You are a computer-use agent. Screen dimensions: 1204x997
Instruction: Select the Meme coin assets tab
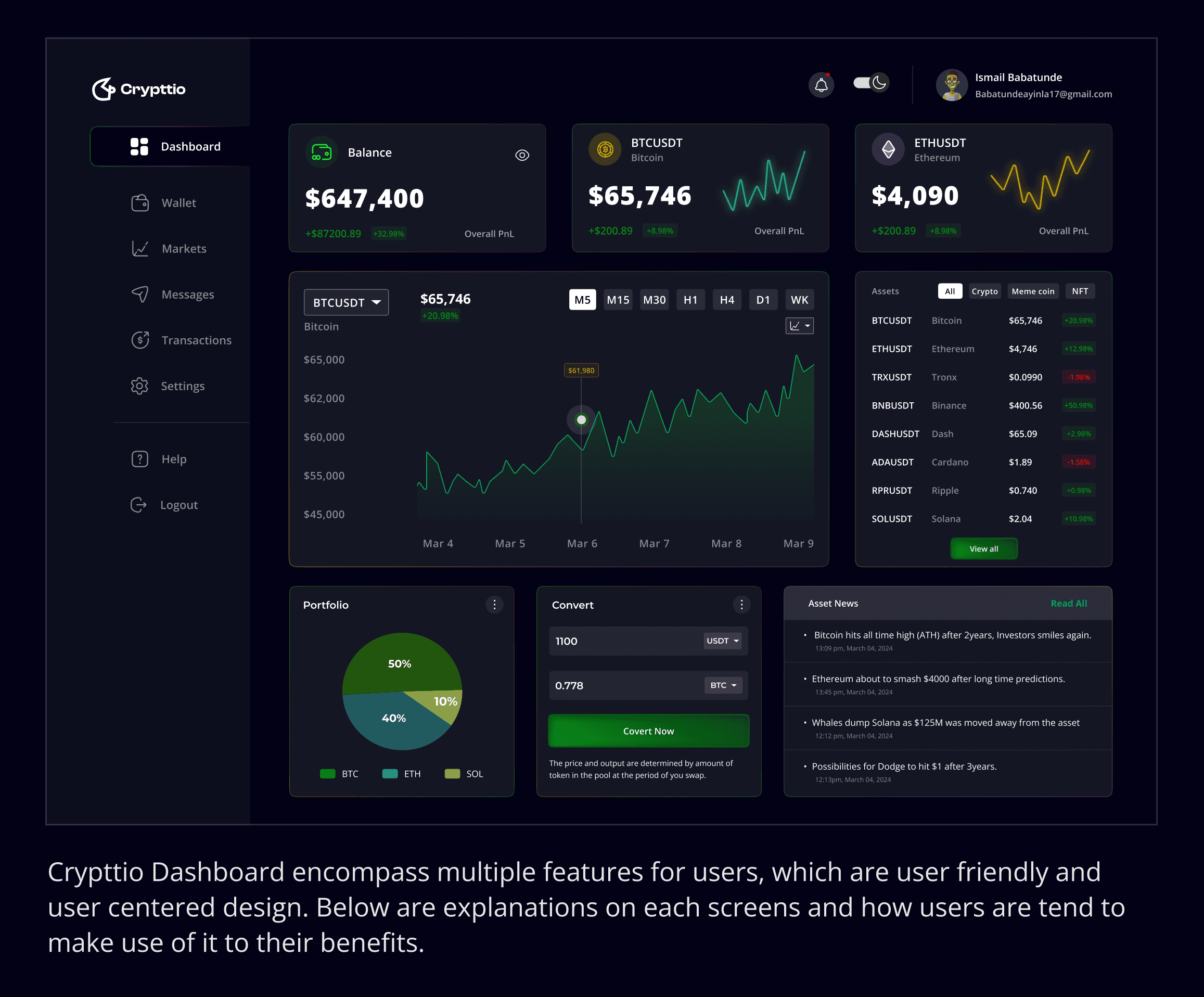click(x=1033, y=291)
